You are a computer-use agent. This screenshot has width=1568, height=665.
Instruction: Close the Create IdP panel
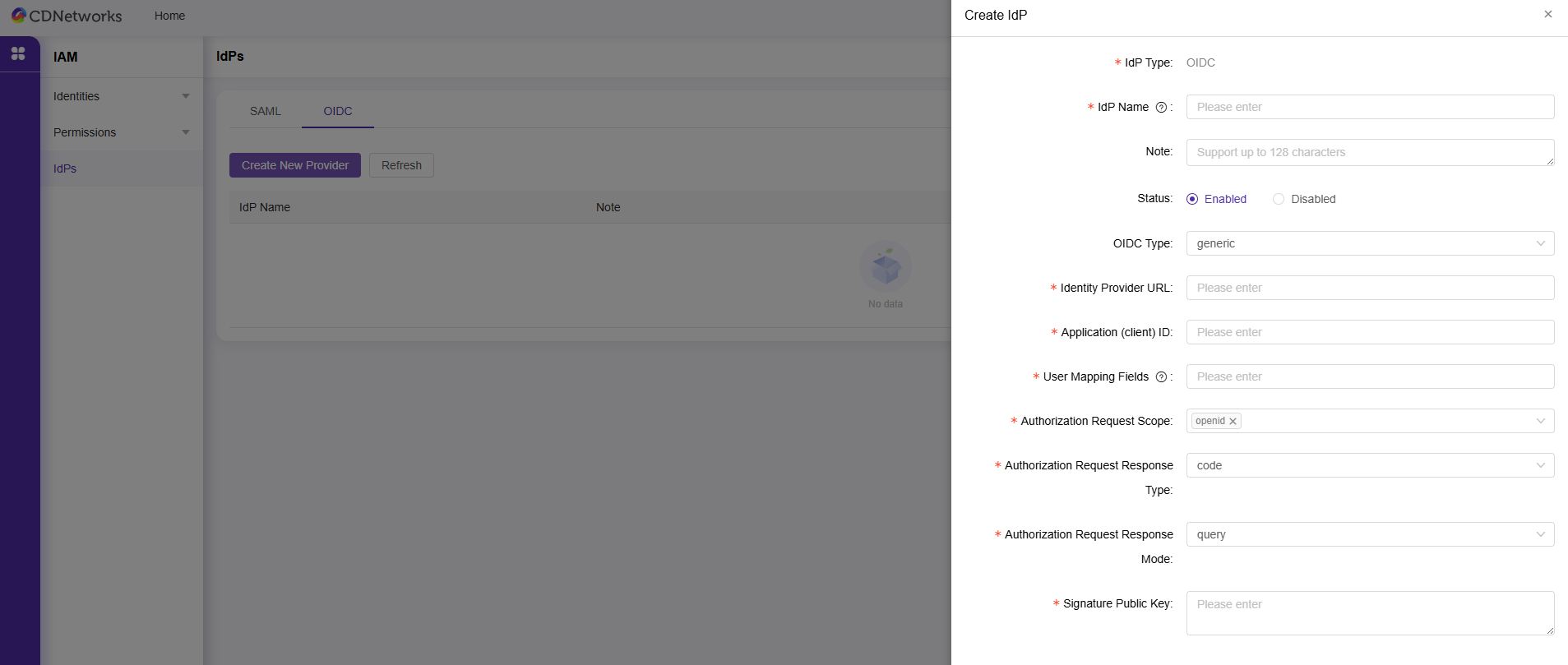coord(1547,15)
